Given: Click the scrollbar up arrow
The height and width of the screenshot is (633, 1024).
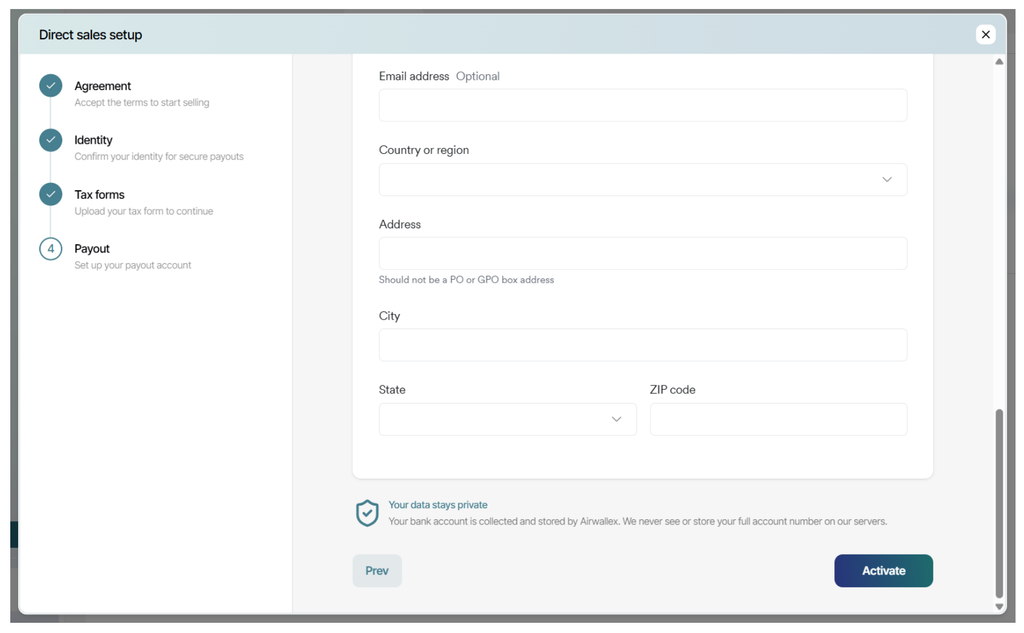Looking at the screenshot, I should (x=999, y=61).
